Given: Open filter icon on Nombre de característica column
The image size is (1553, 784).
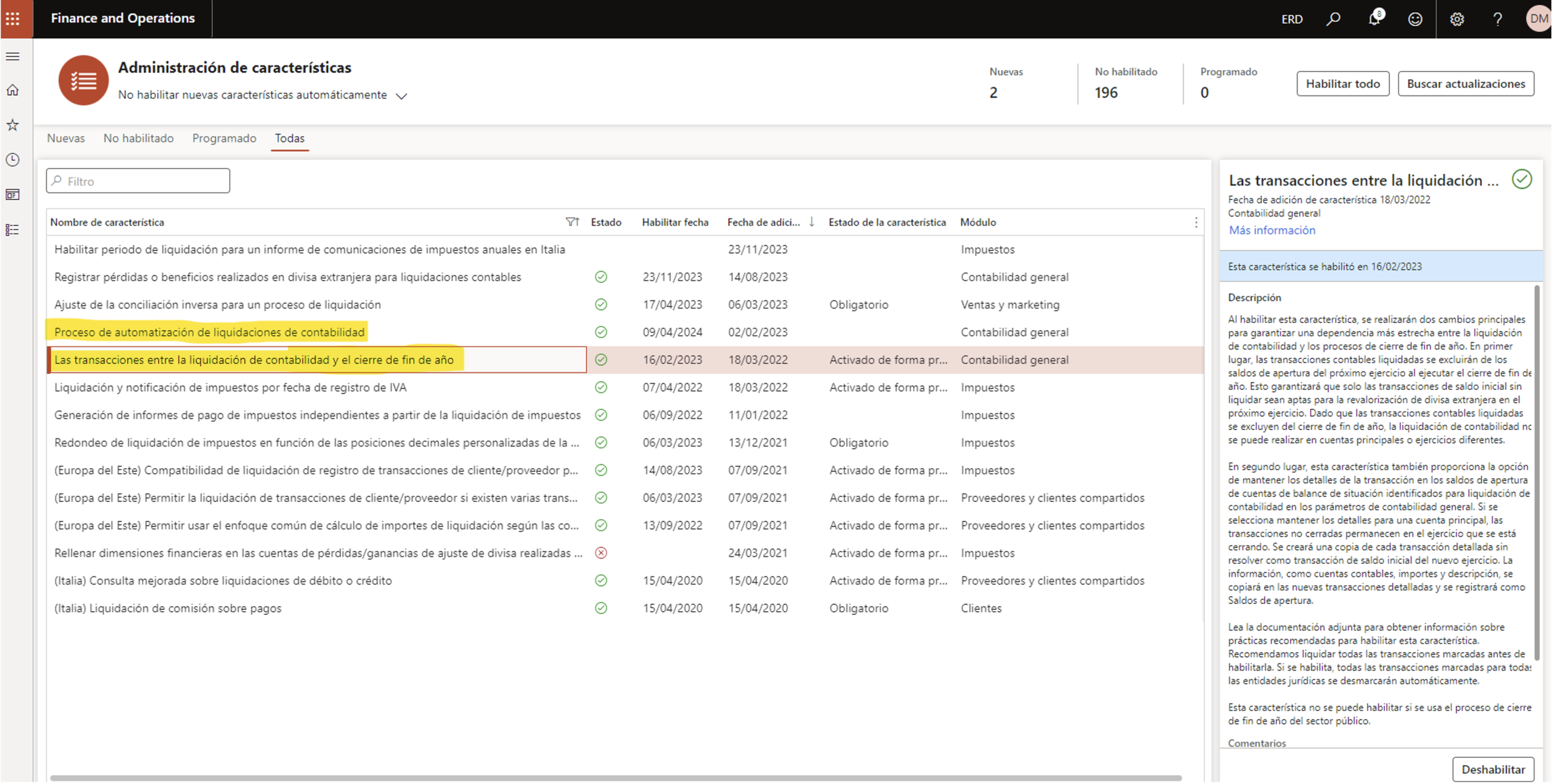Looking at the screenshot, I should click(x=571, y=222).
